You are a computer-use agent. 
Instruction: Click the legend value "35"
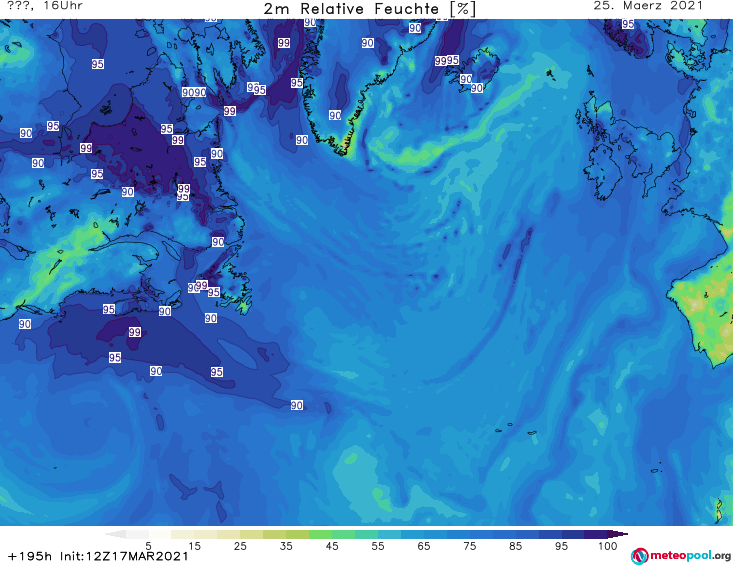[286, 546]
